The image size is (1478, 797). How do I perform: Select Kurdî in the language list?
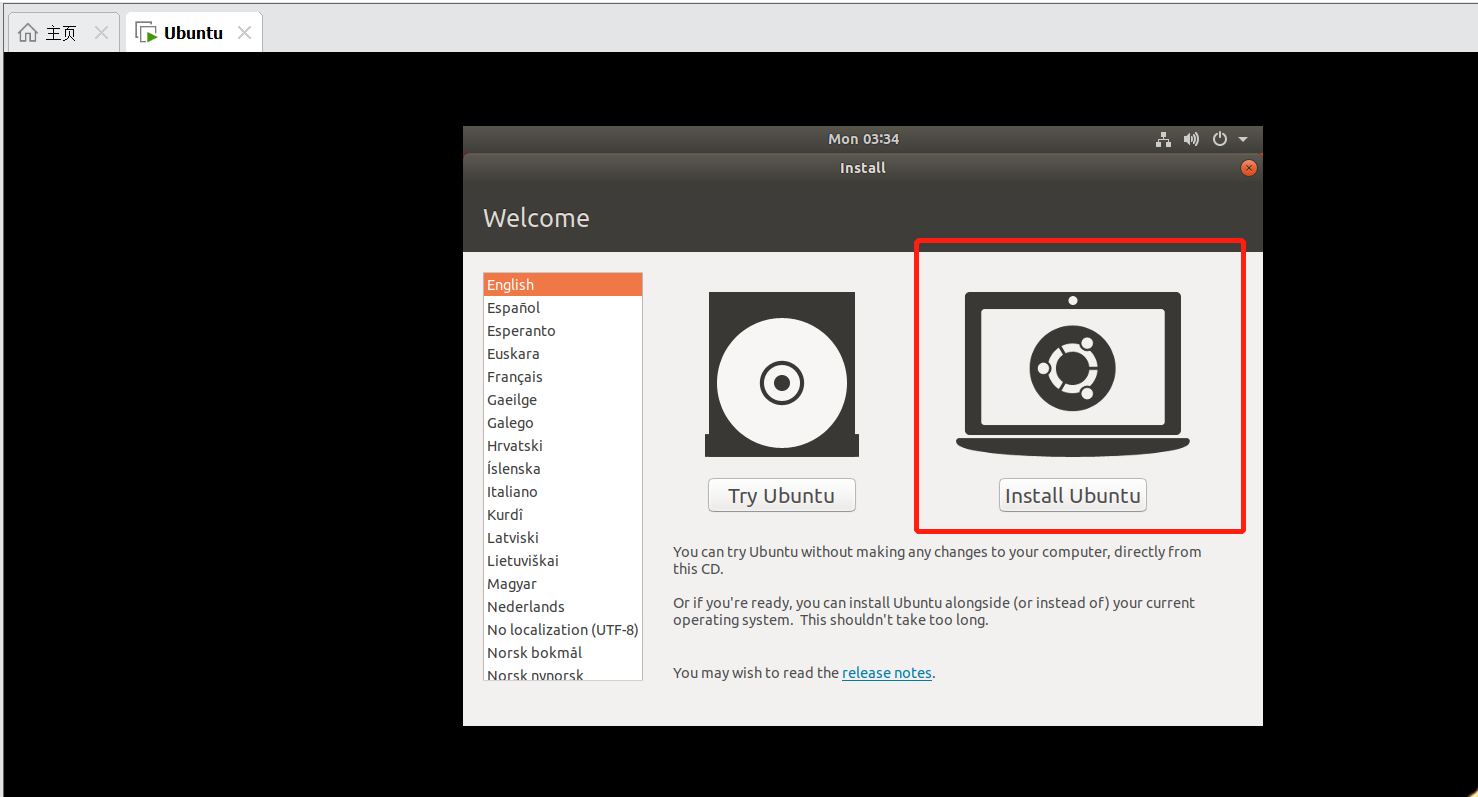coord(563,515)
